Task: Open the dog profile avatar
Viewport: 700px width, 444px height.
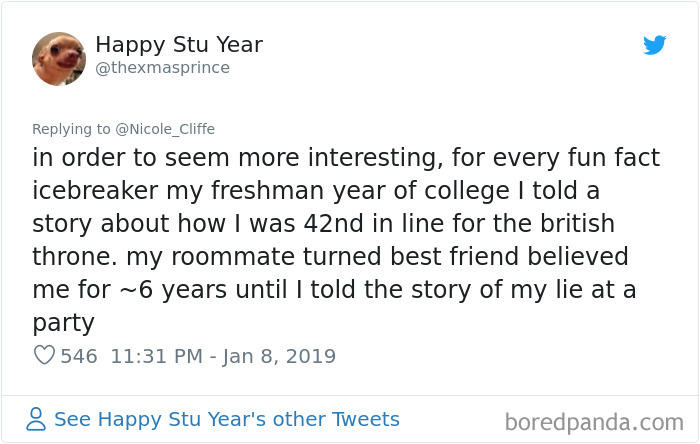Action: [x=59, y=58]
